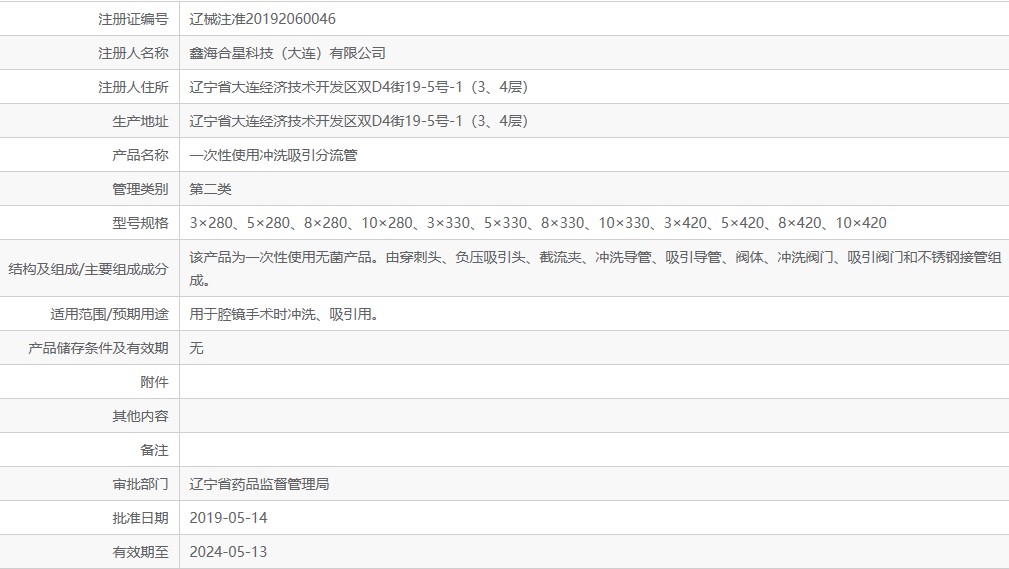
Task: Click the 型号规格 label
Action: tap(140, 223)
